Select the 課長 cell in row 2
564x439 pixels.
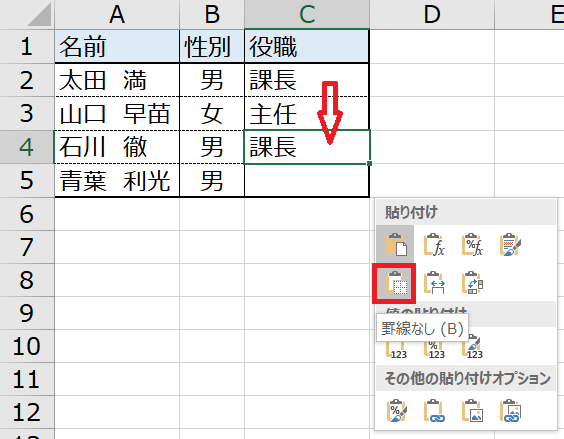point(307,80)
